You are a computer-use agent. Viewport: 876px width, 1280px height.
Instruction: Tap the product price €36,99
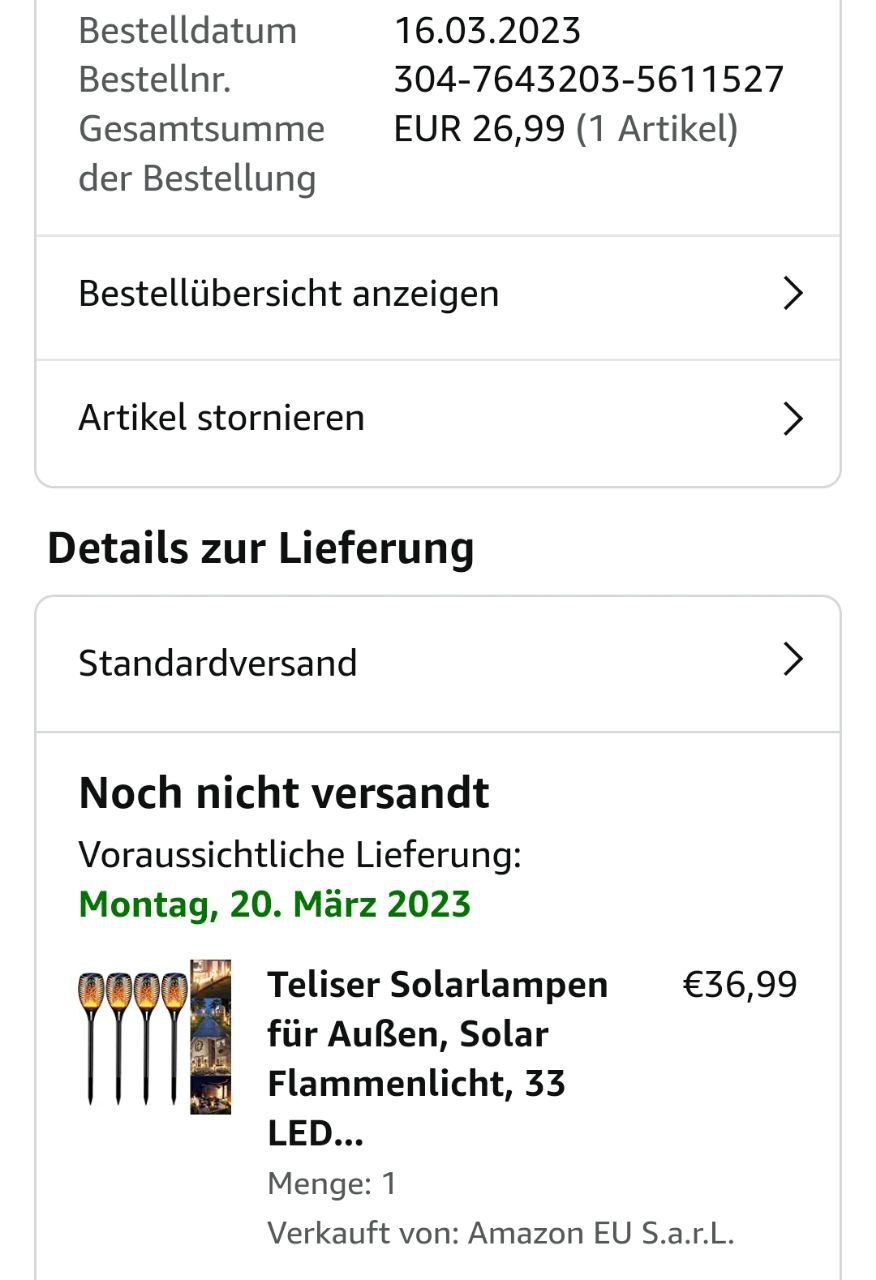739,985
